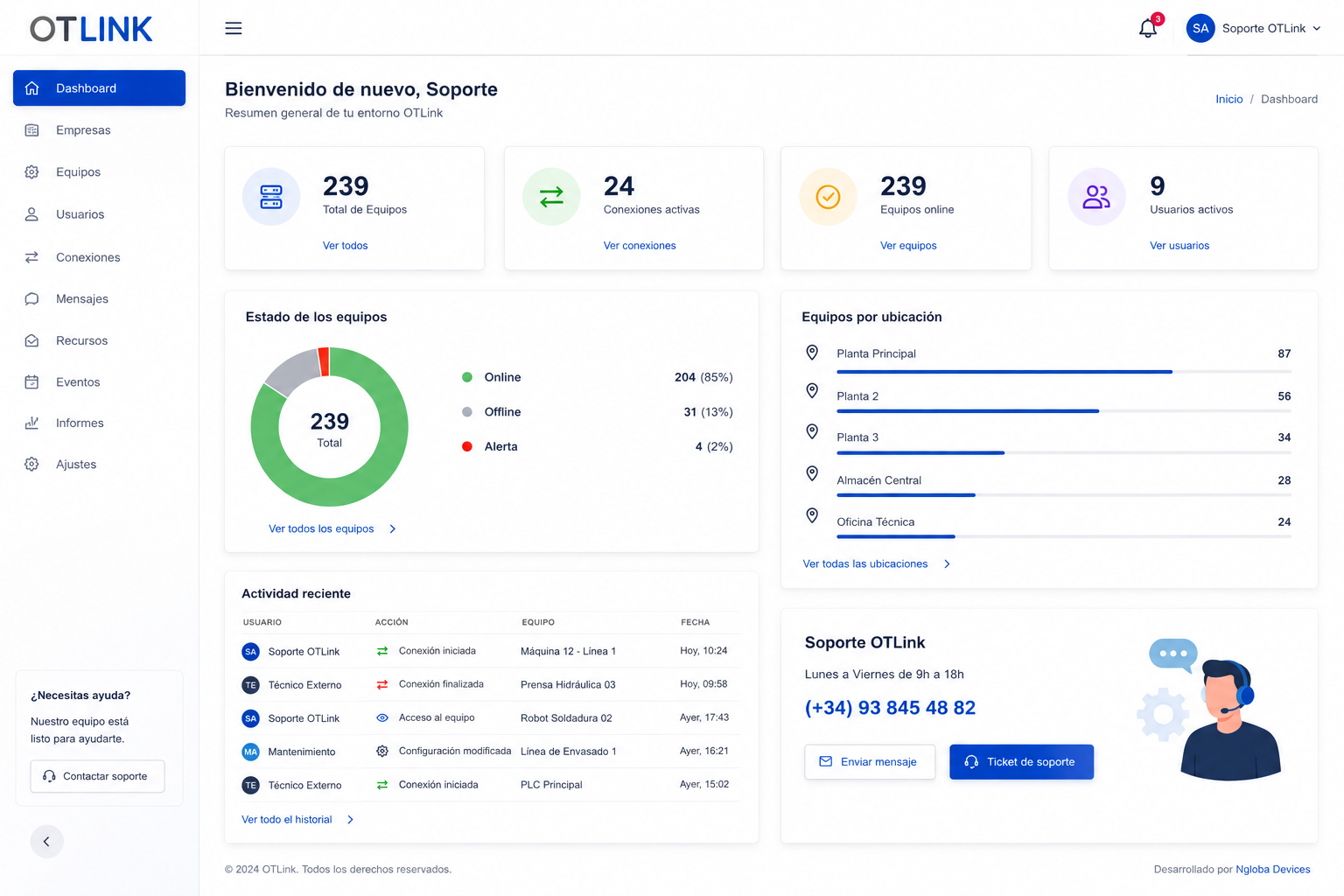Open Conexiones in the sidebar
The width and height of the screenshot is (1344, 896).
tap(87, 257)
